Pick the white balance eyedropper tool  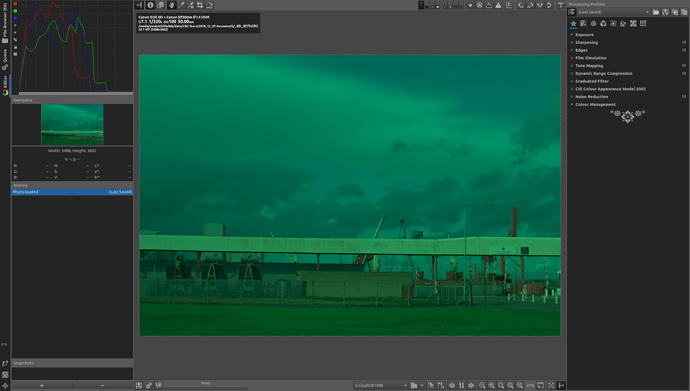181,5
